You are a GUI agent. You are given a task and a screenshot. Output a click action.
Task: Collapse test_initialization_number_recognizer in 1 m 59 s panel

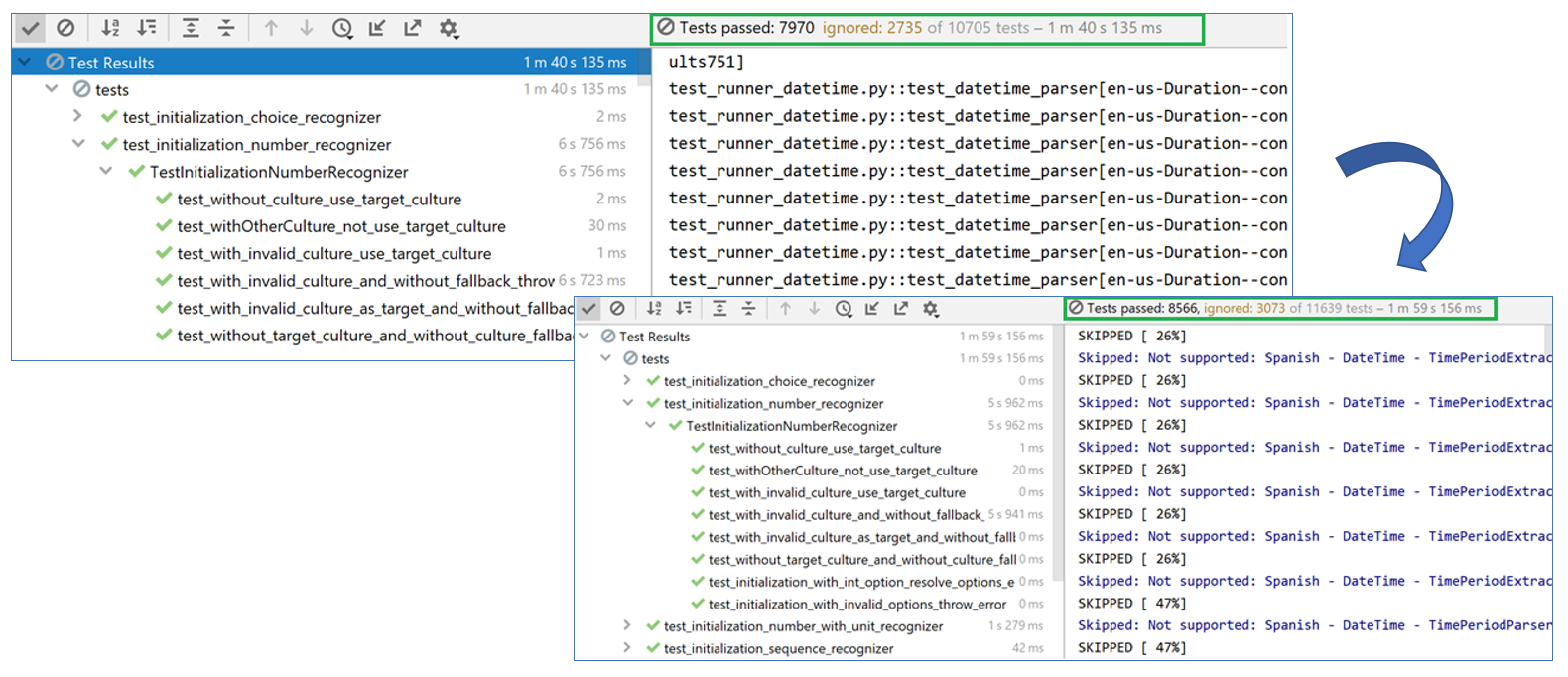pyautogui.click(x=627, y=403)
